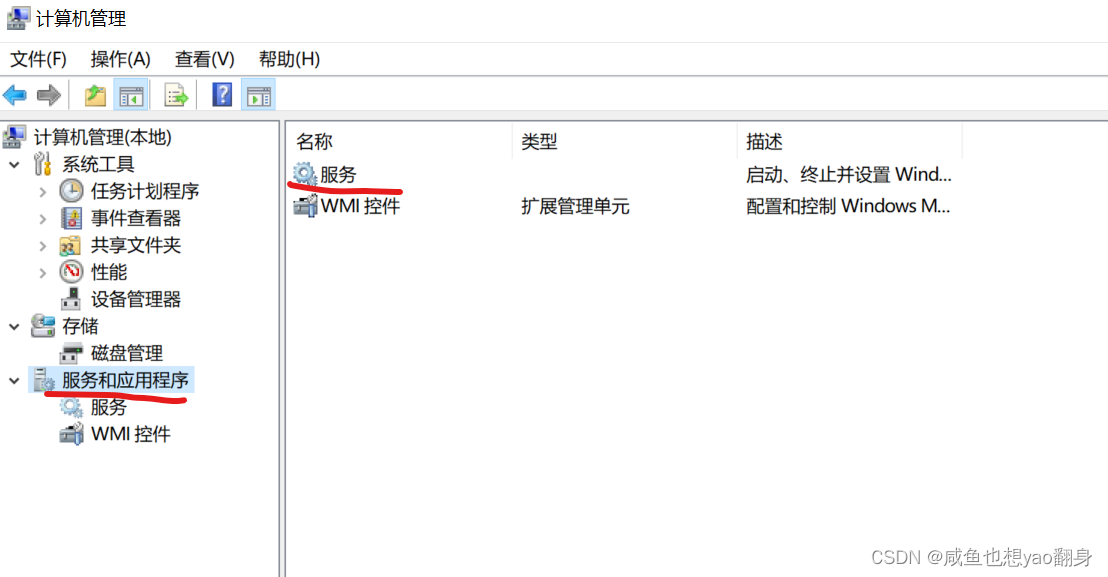1108x577 pixels.
Task: Click the Forward arrow in toolbar
Action: tap(49, 95)
